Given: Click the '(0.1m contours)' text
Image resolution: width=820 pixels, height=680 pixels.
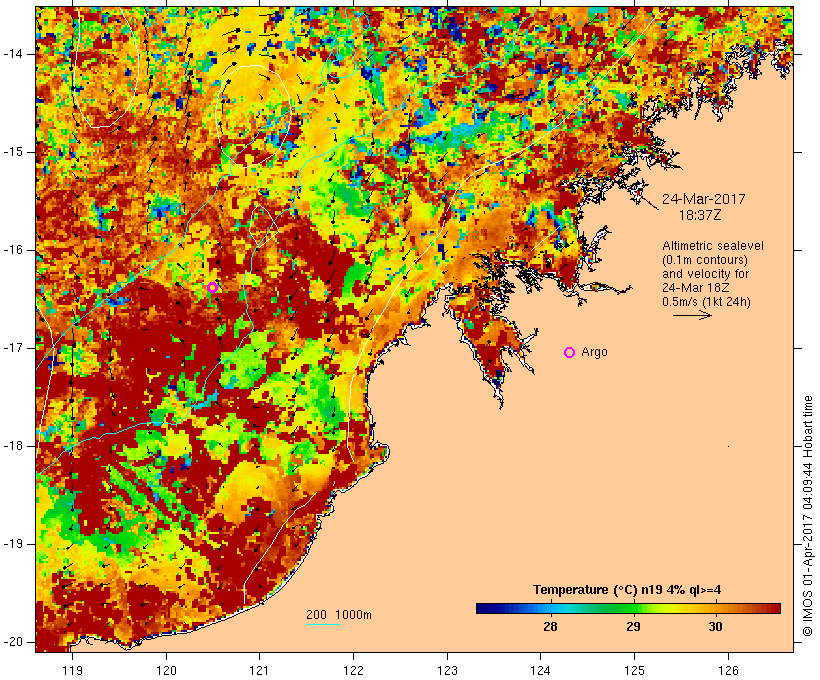Looking at the screenshot, I should click(x=705, y=260).
